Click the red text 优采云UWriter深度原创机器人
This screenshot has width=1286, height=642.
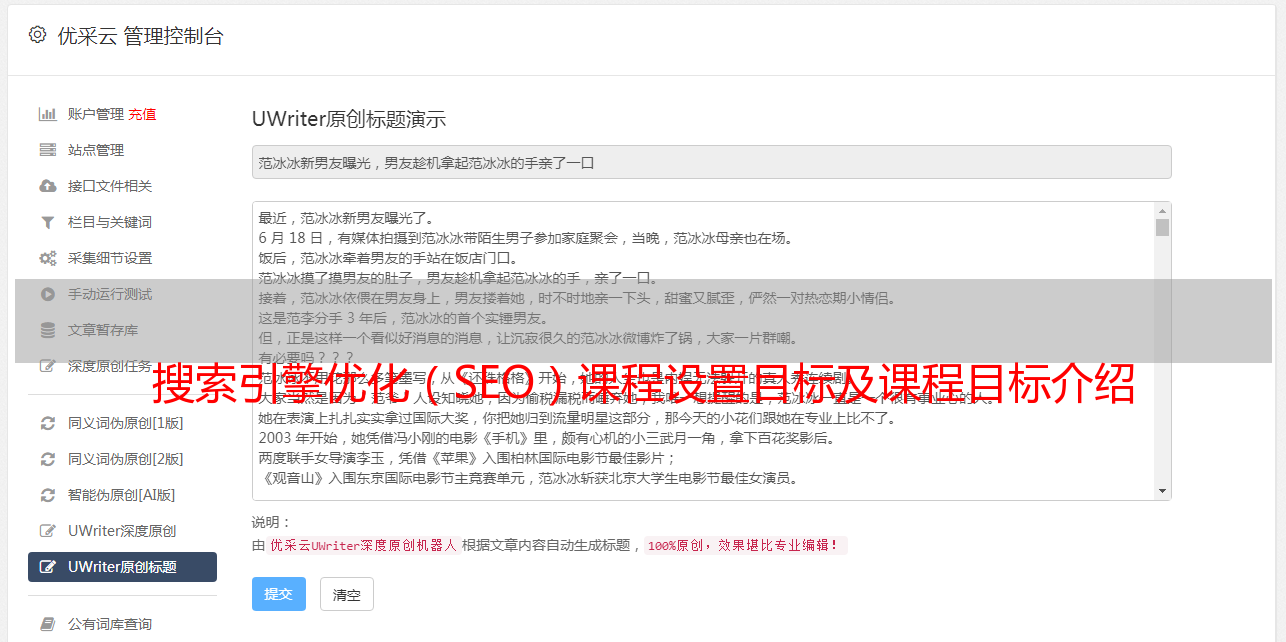(x=364, y=546)
